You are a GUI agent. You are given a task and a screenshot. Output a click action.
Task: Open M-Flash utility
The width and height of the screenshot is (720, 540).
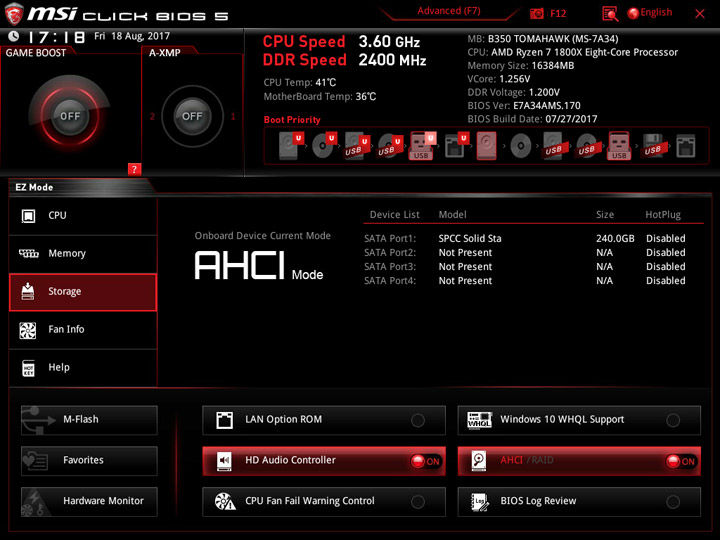point(89,420)
